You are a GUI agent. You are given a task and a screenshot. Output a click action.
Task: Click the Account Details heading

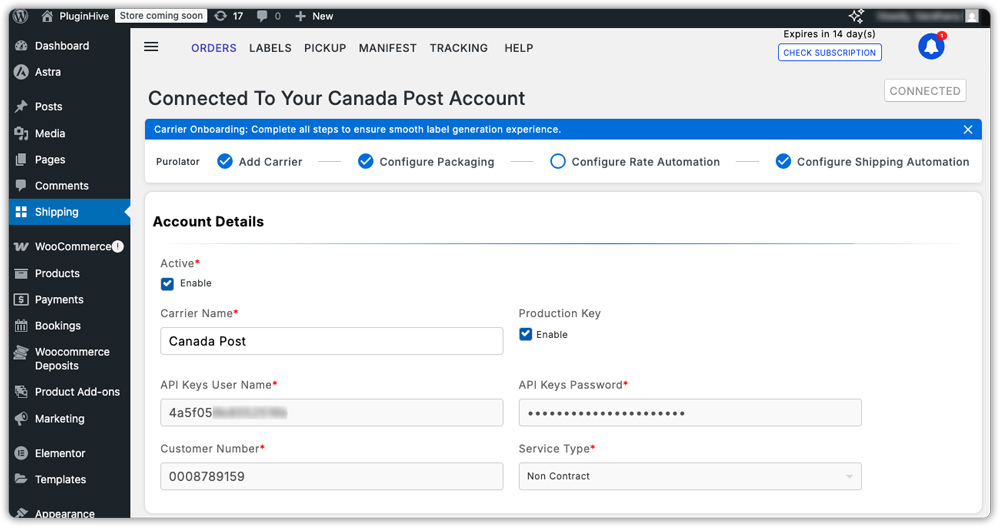point(208,221)
